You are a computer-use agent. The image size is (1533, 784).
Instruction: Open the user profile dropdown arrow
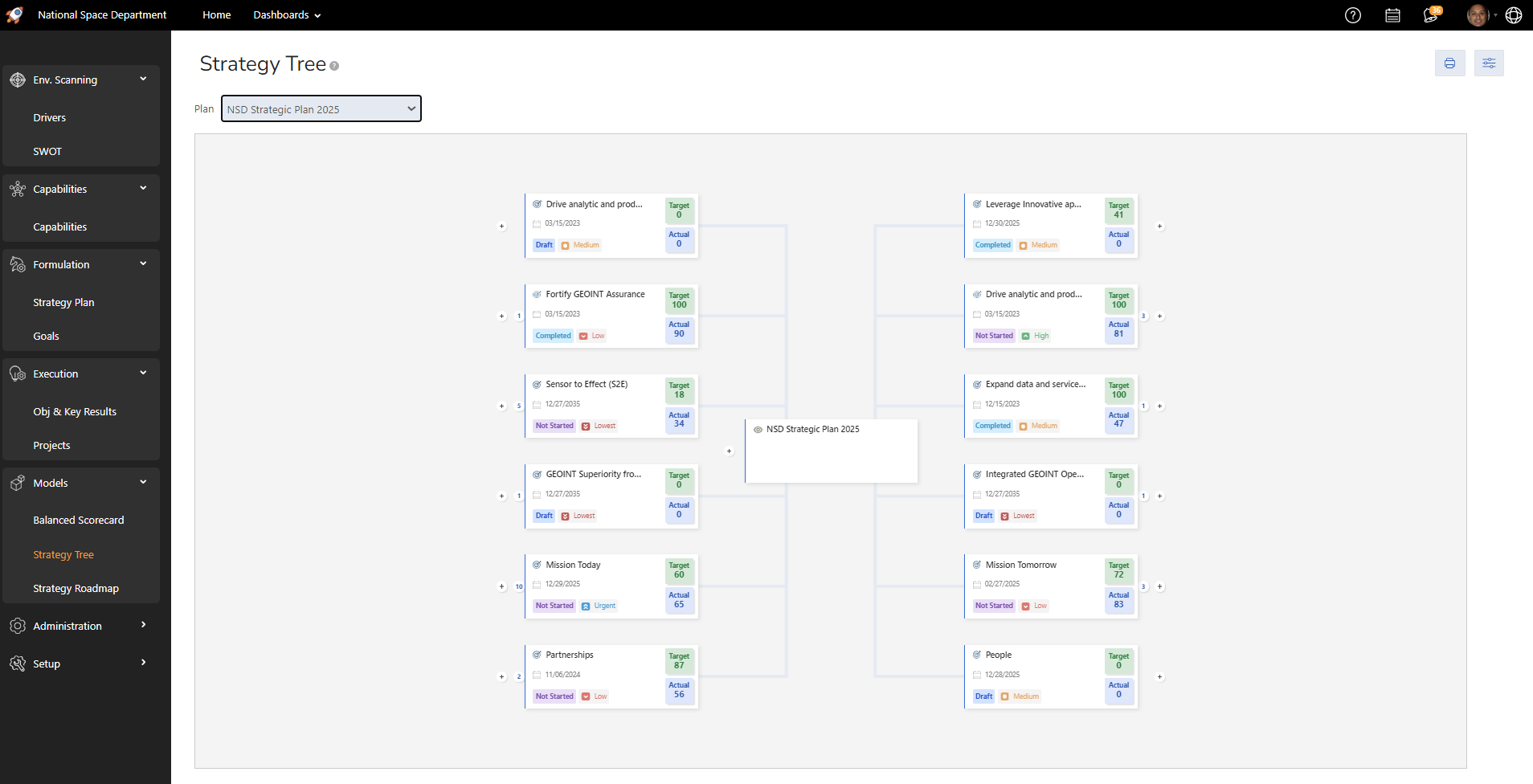[1495, 15]
